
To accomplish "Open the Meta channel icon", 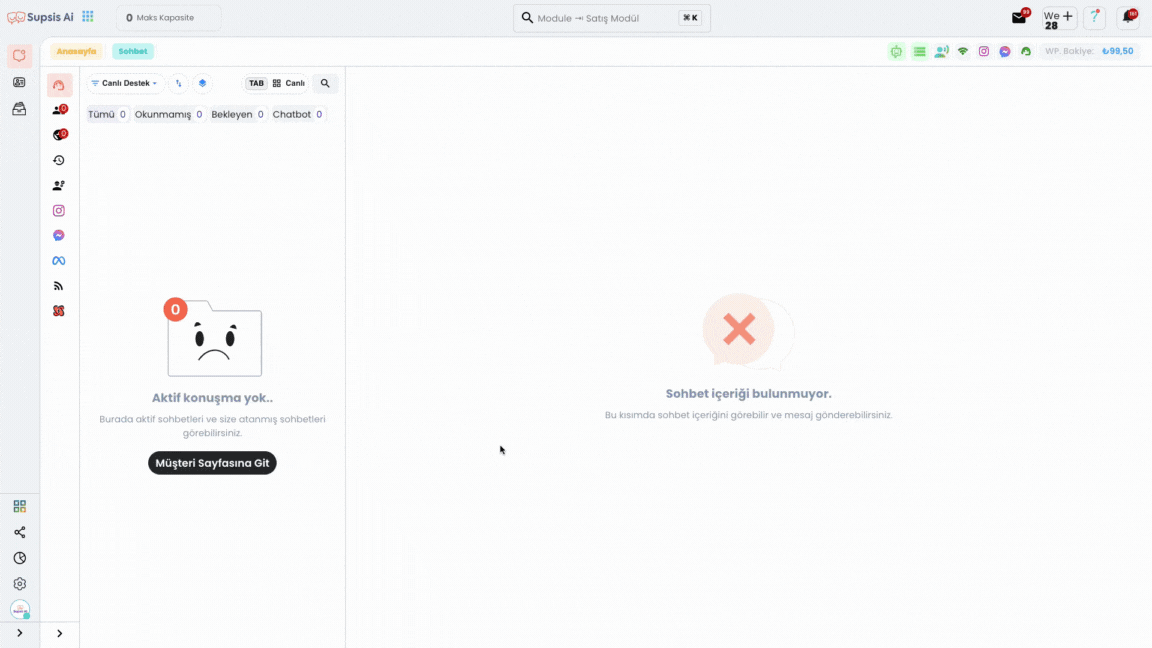I will coord(59,261).
